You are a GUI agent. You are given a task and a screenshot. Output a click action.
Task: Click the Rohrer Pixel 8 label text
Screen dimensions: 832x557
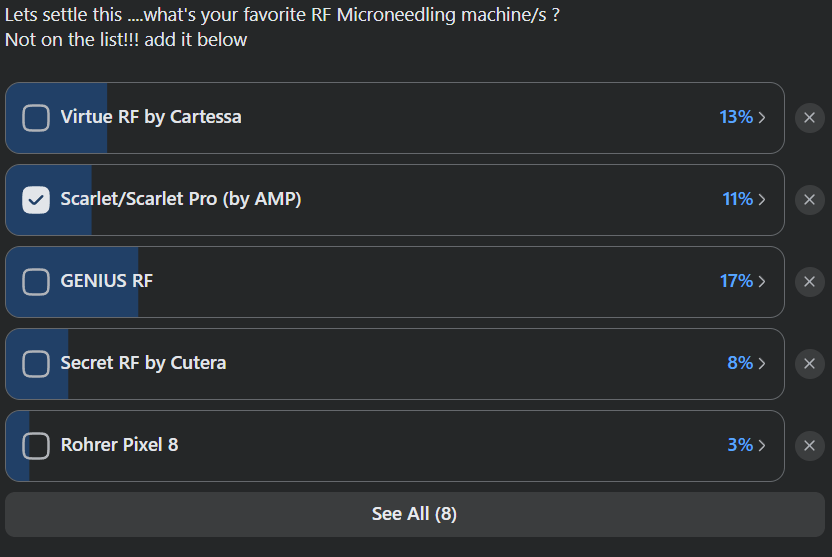[x=119, y=445]
